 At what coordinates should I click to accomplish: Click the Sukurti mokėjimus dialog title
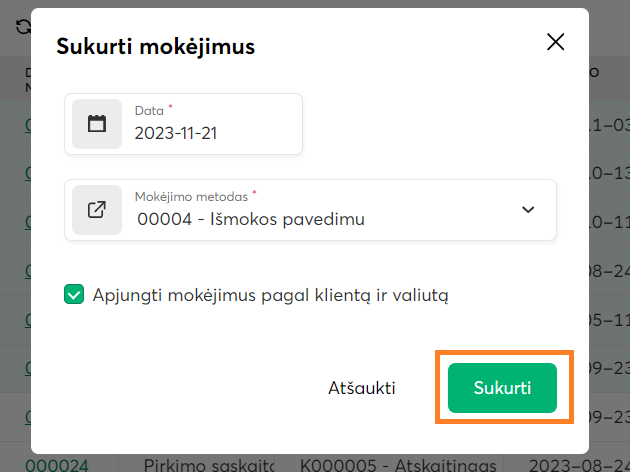coord(155,46)
